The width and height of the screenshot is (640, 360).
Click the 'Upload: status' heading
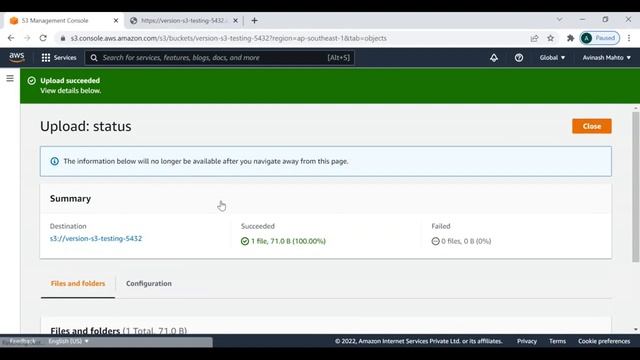tap(86, 126)
